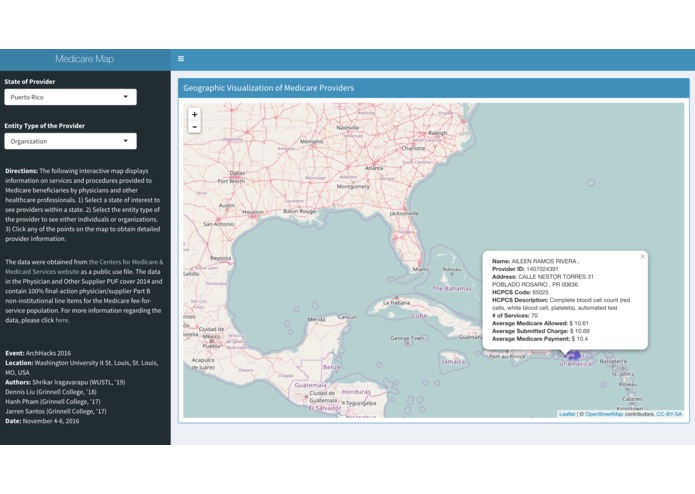Click the Guatemala label on the map
Viewport: 695px width, 494px height.
click(310, 385)
